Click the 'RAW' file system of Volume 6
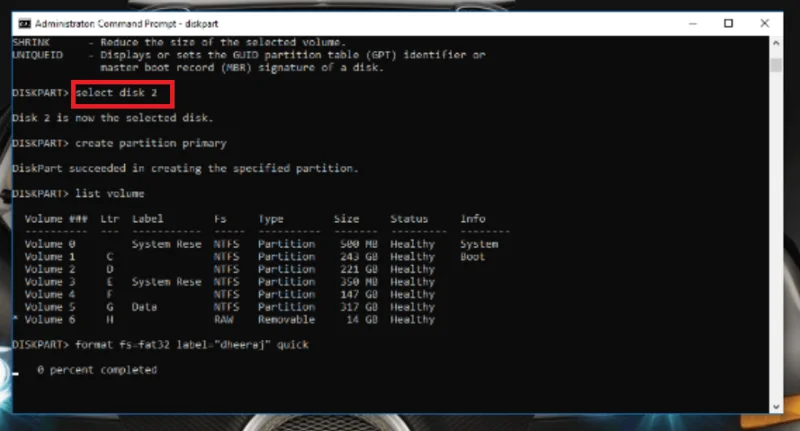Image resolution: width=800 pixels, height=431 pixels. coord(223,320)
